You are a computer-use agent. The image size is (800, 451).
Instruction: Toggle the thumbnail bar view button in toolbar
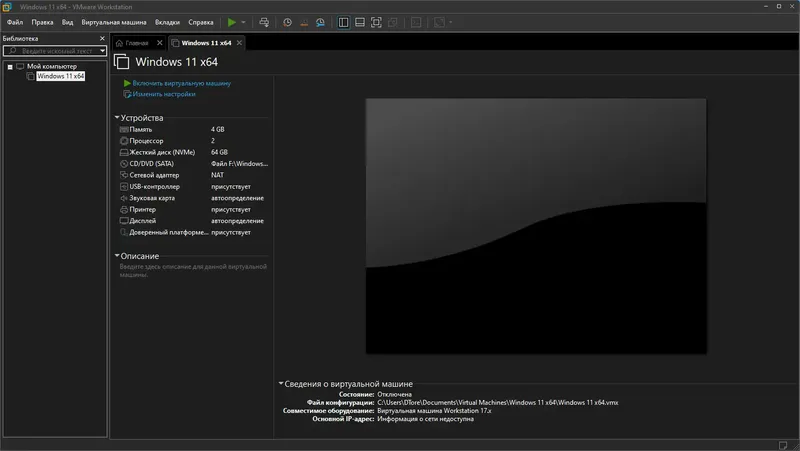click(360, 22)
